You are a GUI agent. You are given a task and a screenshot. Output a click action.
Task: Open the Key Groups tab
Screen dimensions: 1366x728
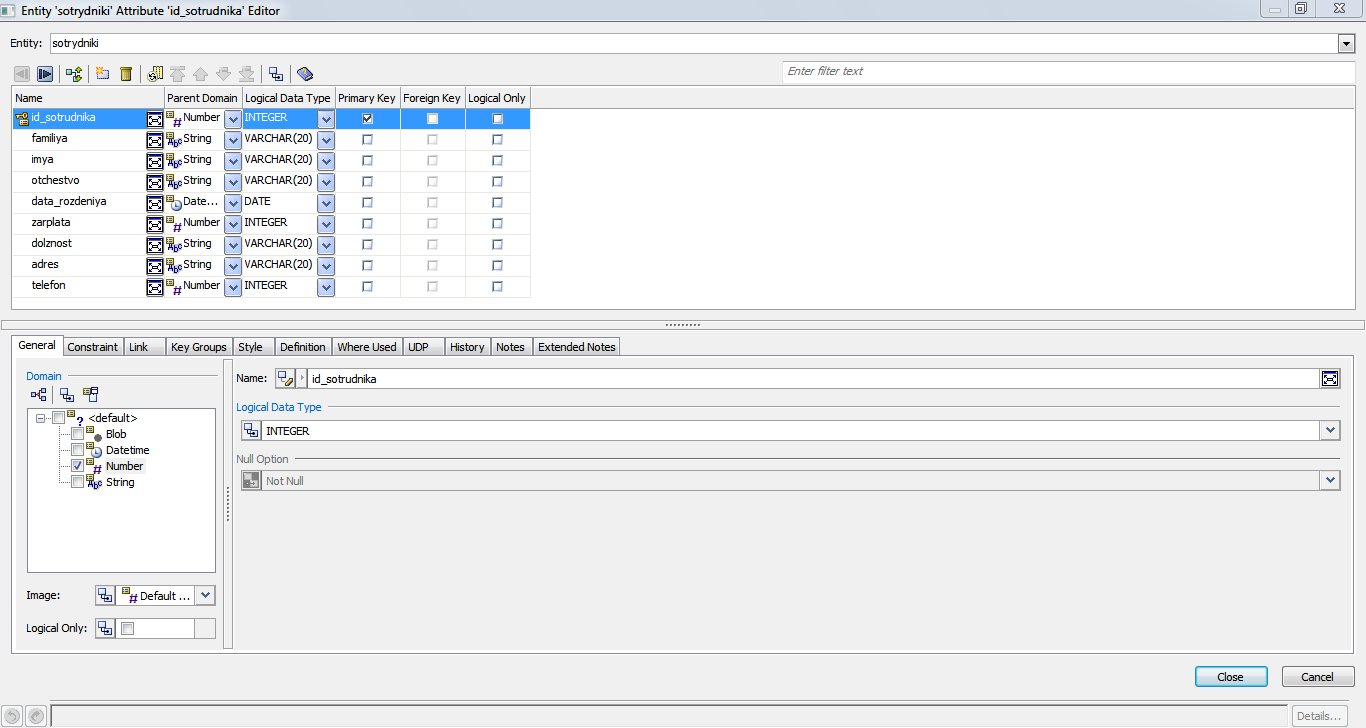[x=199, y=347]
